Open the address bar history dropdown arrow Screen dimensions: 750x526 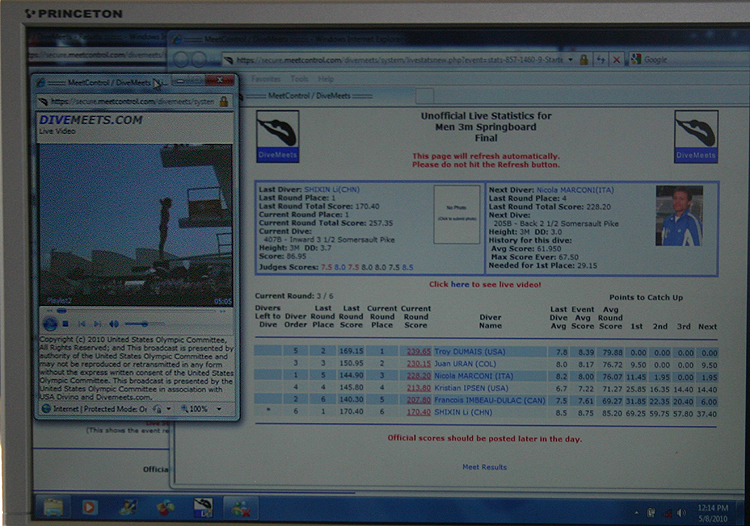[571, 60]
